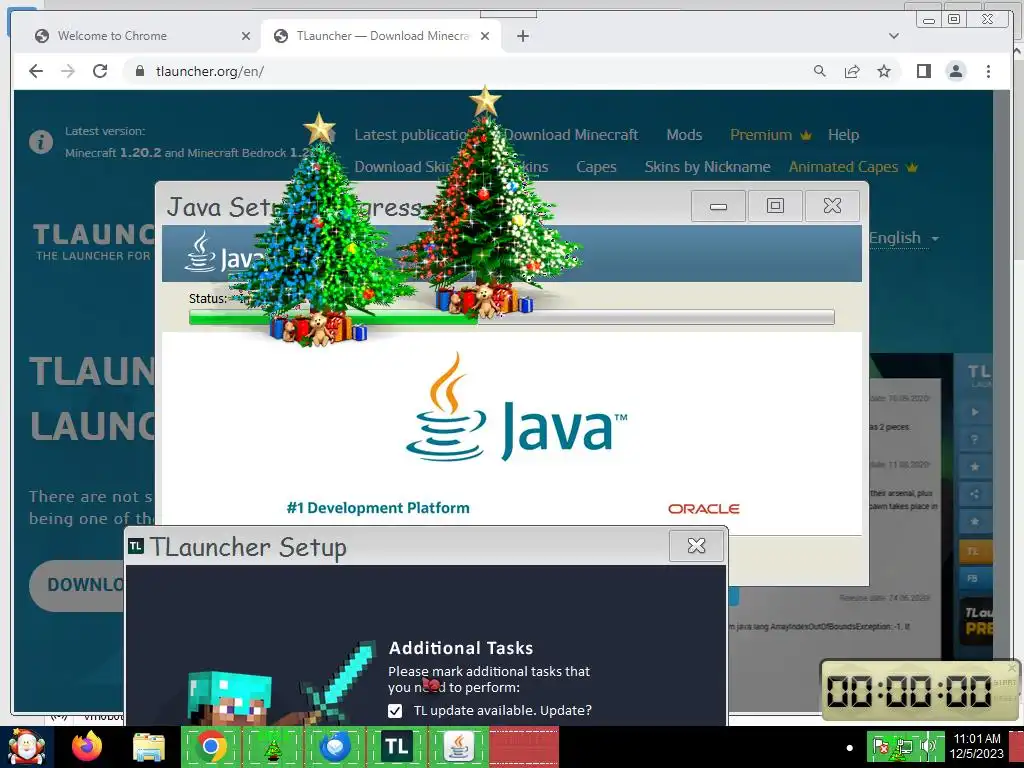This screenshot has width=1024, height=768.
Task: Open the Premium menu item
Action: click(771, 135)
